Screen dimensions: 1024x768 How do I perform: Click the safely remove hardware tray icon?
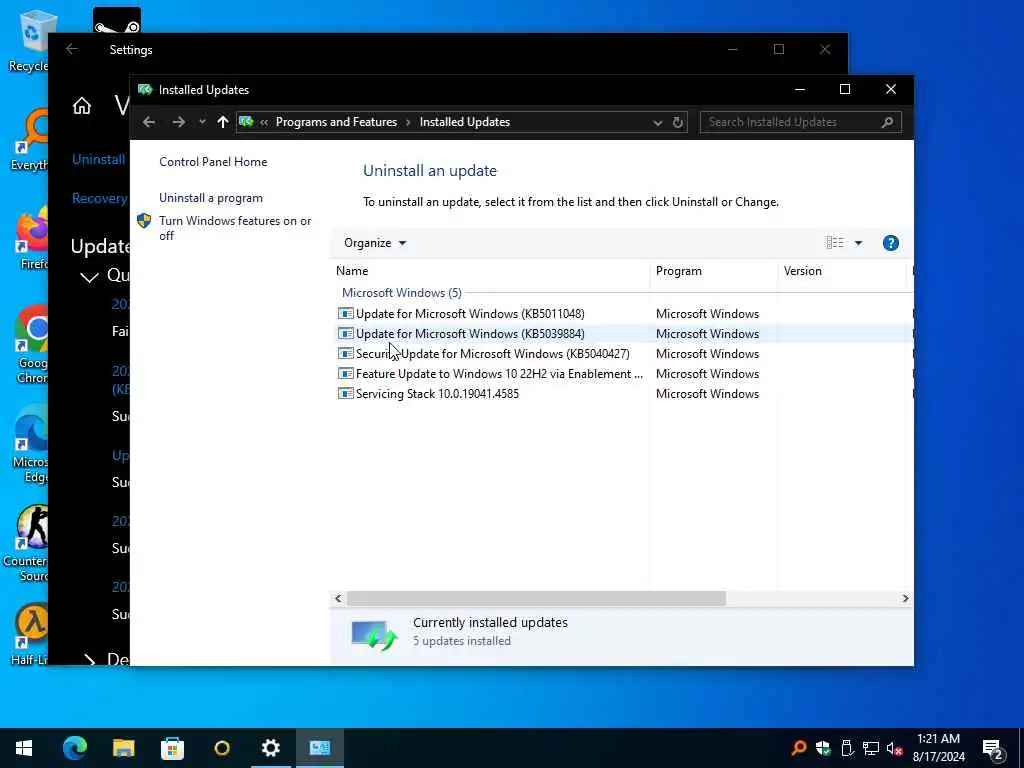coord(847,748)
